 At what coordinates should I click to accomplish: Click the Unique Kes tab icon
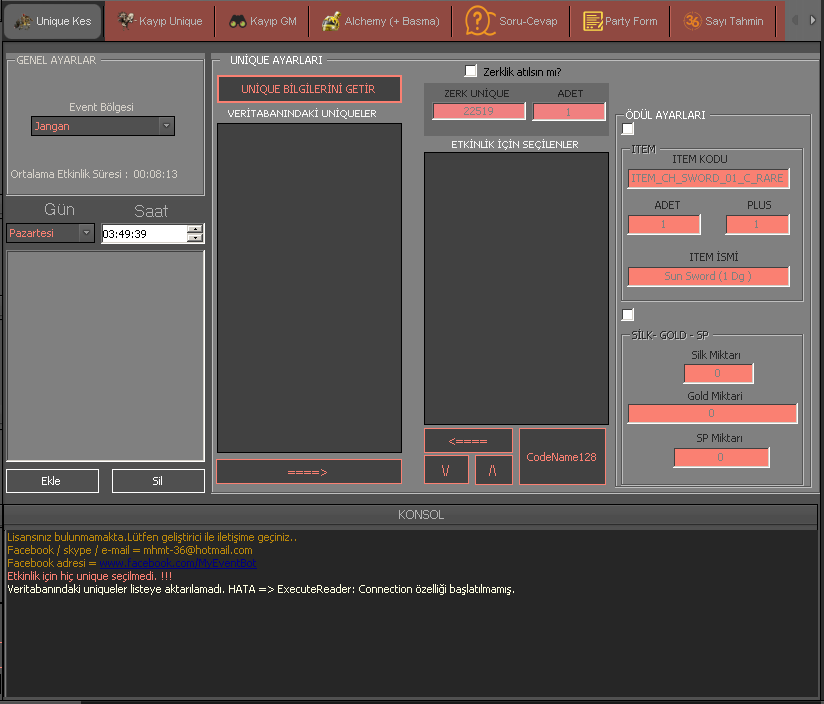pyautogui.click(x=23, y=22)
